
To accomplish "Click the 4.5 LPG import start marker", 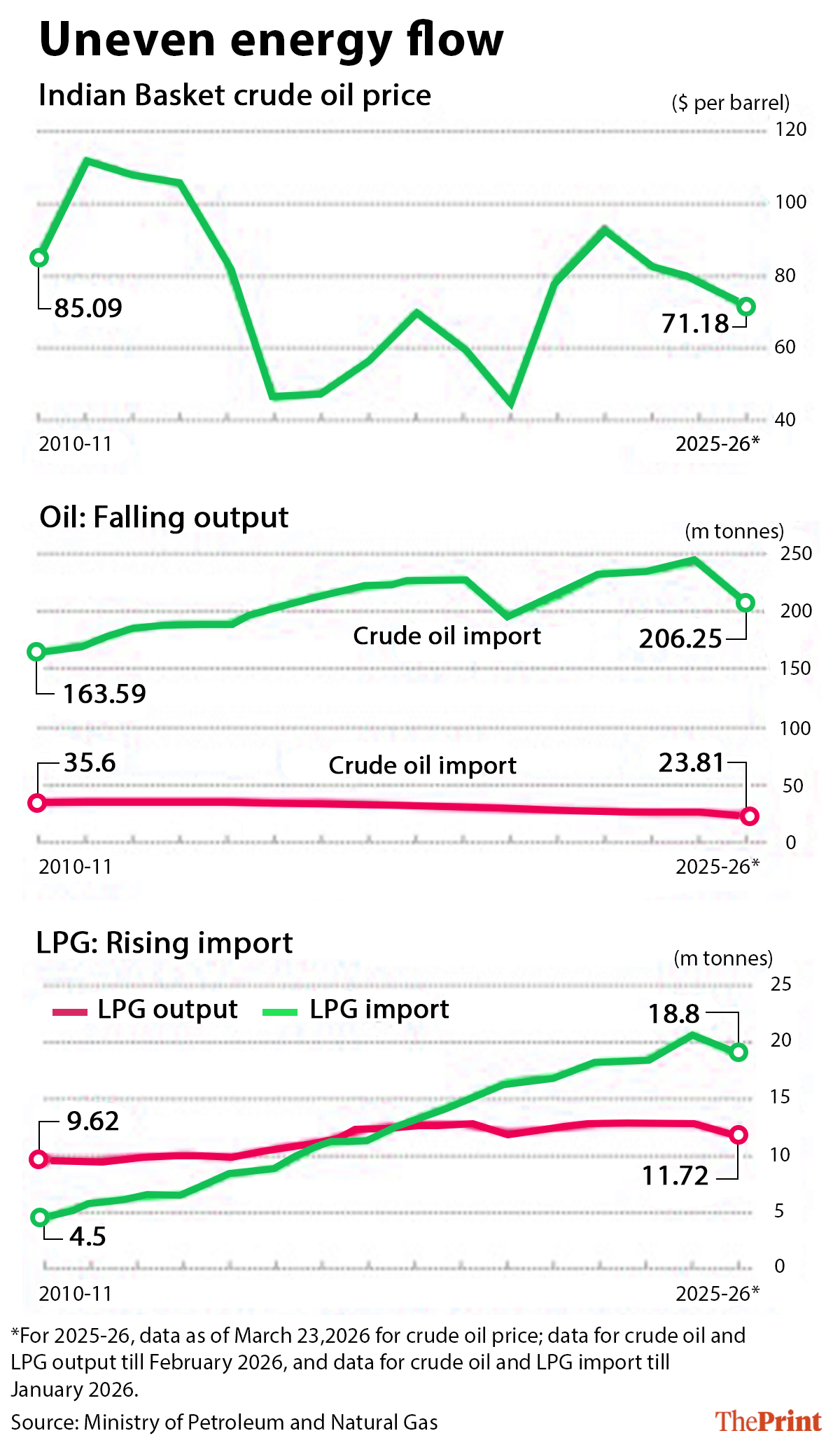I will click(40, 1217).
